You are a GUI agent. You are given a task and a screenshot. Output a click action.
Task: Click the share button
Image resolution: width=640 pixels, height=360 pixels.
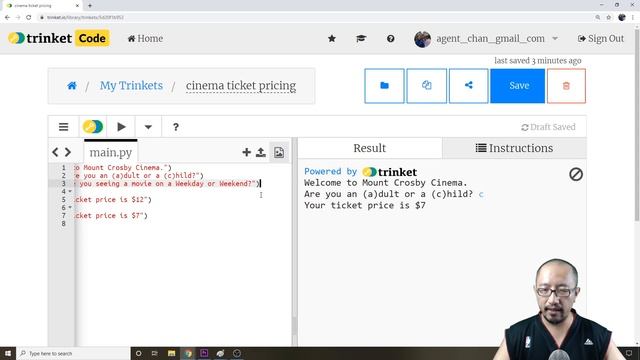click(469, 86)
